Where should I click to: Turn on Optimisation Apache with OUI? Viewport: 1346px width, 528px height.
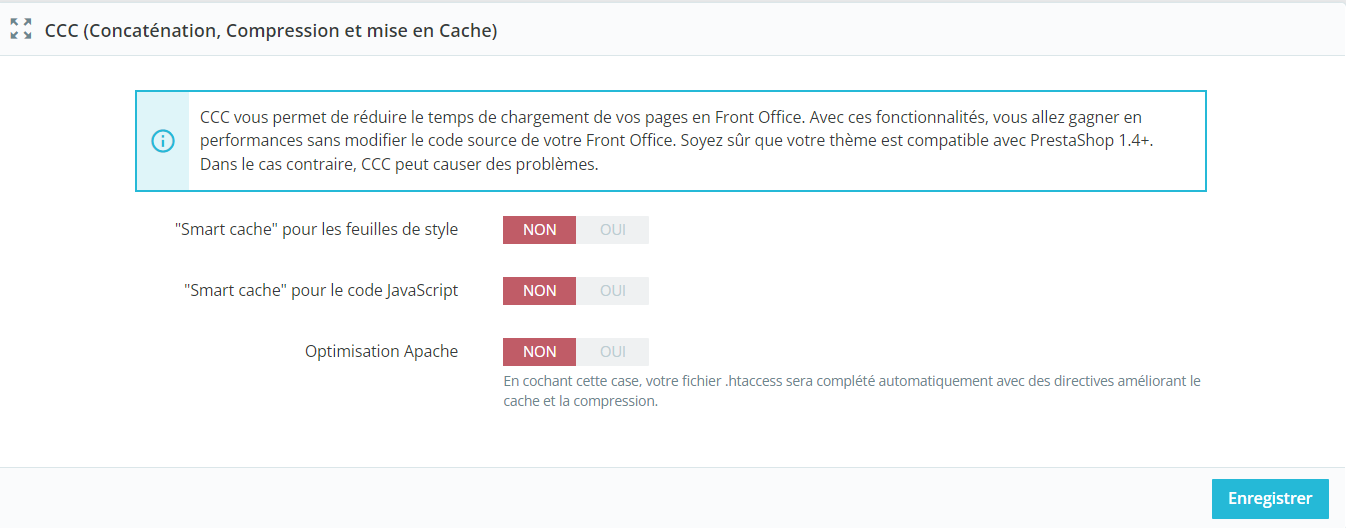(x=613, y=352)
